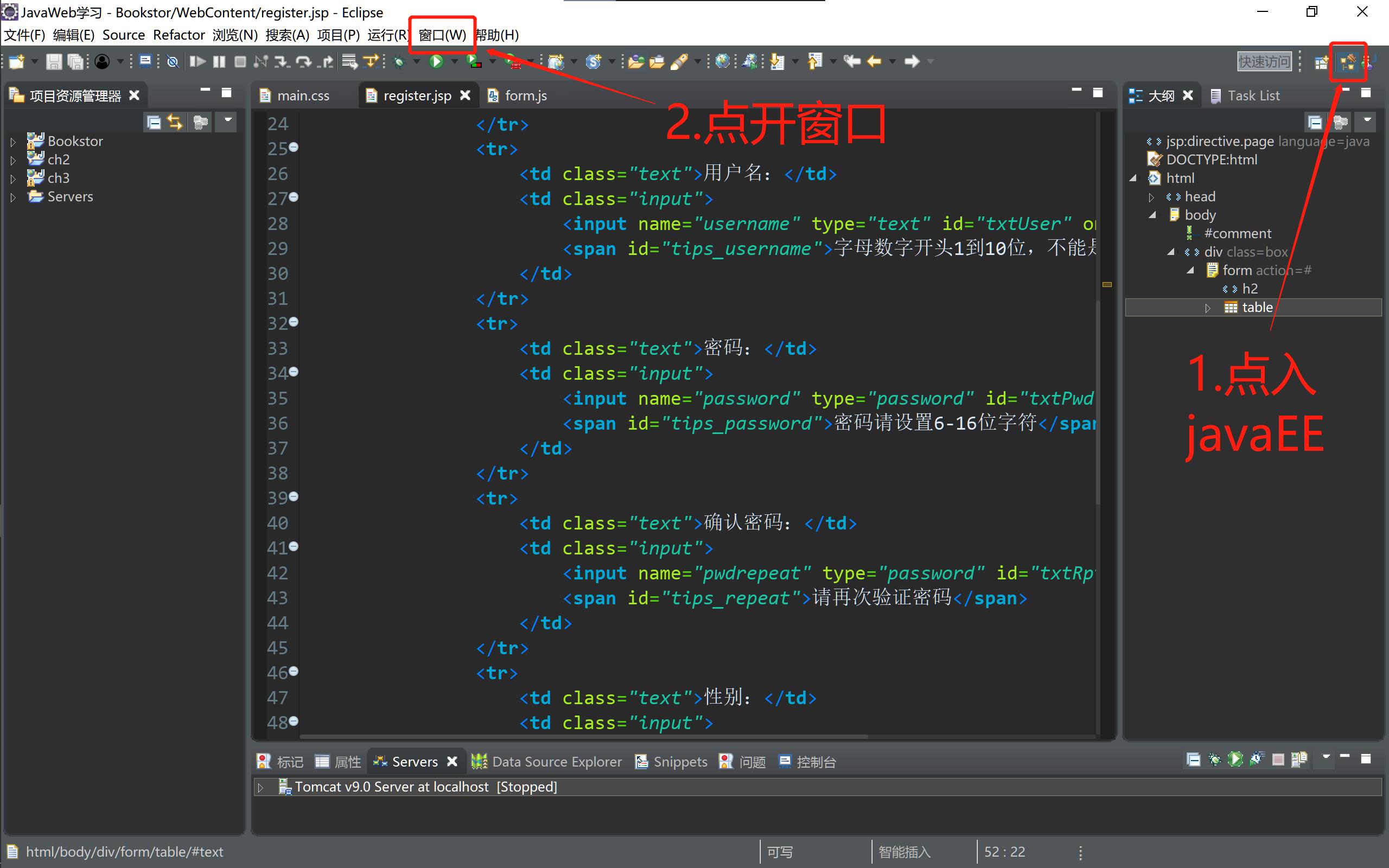Open the Search tool (flashlight icon)
1389x868 pixels.
[x=683, y=61]
